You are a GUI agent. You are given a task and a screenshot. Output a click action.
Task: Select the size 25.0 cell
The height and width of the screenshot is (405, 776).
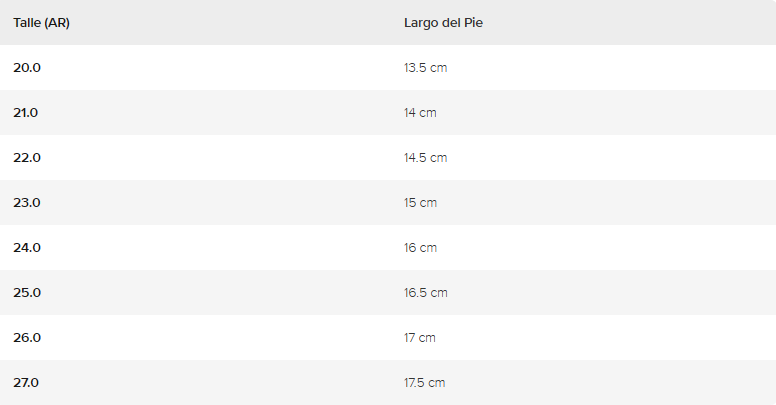pyautogui.click(x=27, y=292)
